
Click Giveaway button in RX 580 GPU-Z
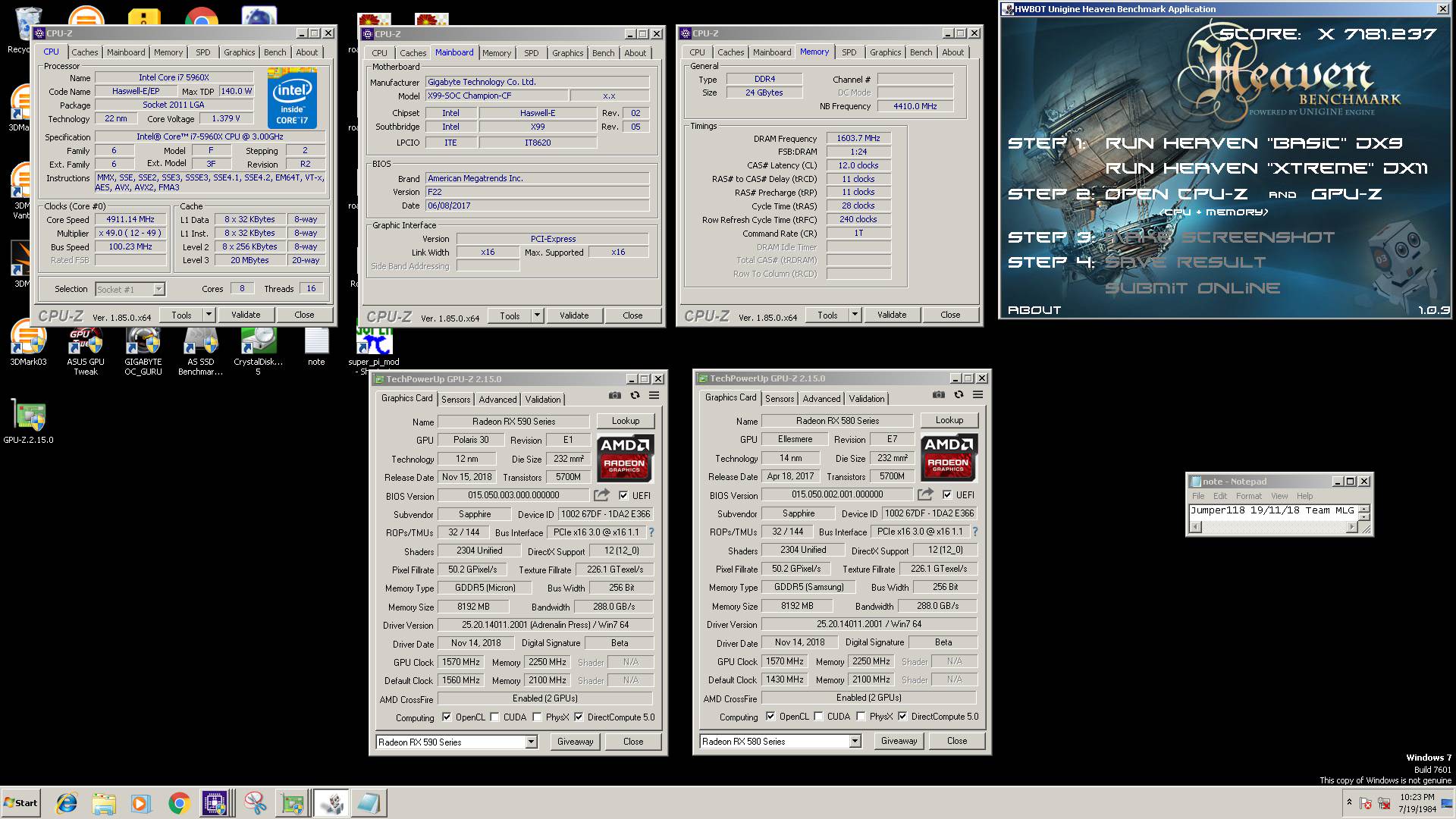(899, 741)
